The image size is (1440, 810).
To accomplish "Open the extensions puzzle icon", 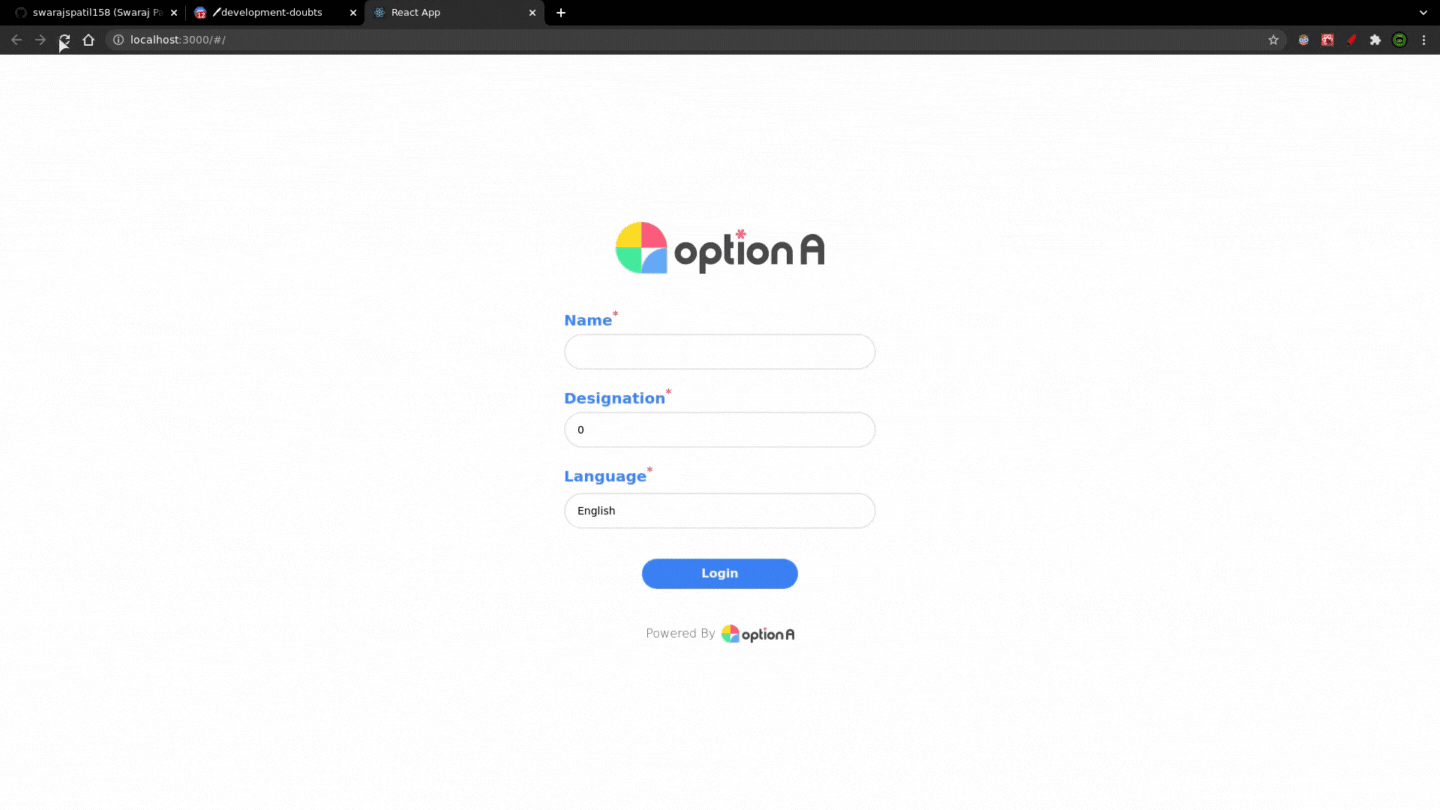I will pyautogui.click(x=1375, y=40).
